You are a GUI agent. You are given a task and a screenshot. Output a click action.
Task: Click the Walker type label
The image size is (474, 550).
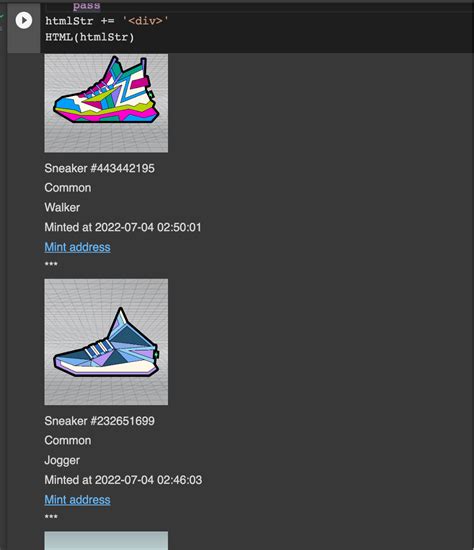click(62, 207)
